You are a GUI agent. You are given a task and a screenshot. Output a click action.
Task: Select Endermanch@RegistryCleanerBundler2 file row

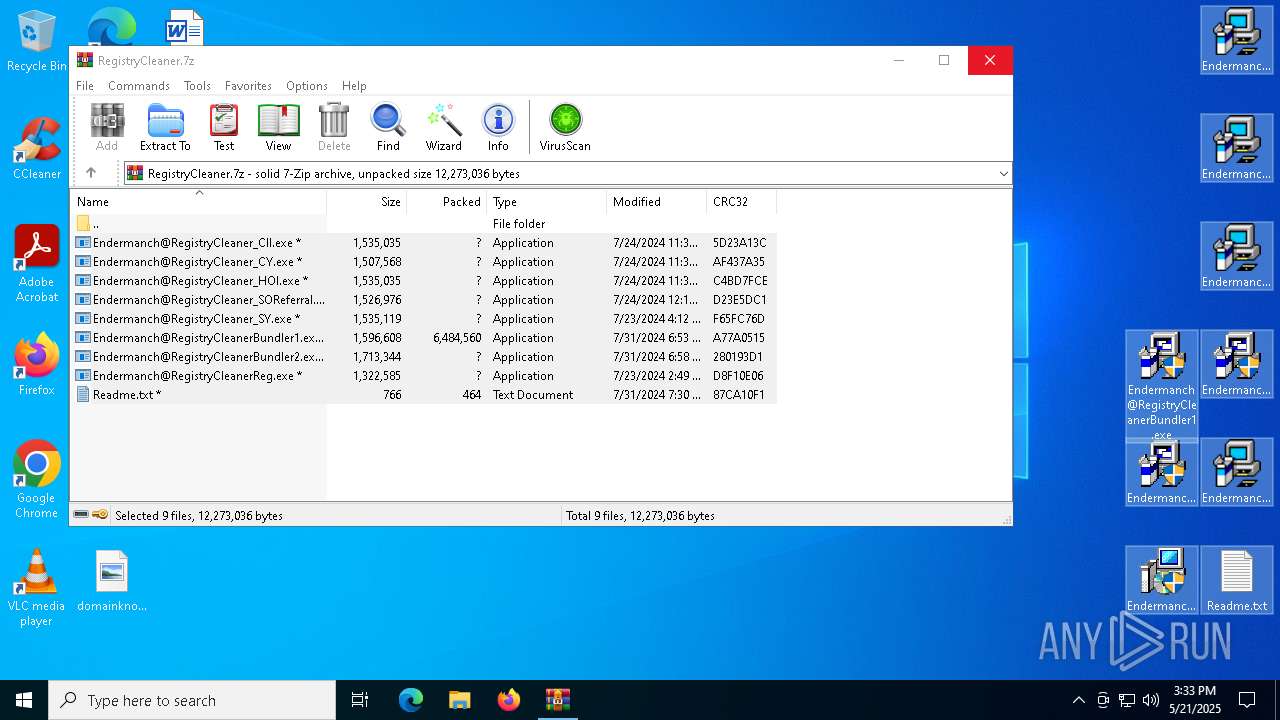pos(424,357)
